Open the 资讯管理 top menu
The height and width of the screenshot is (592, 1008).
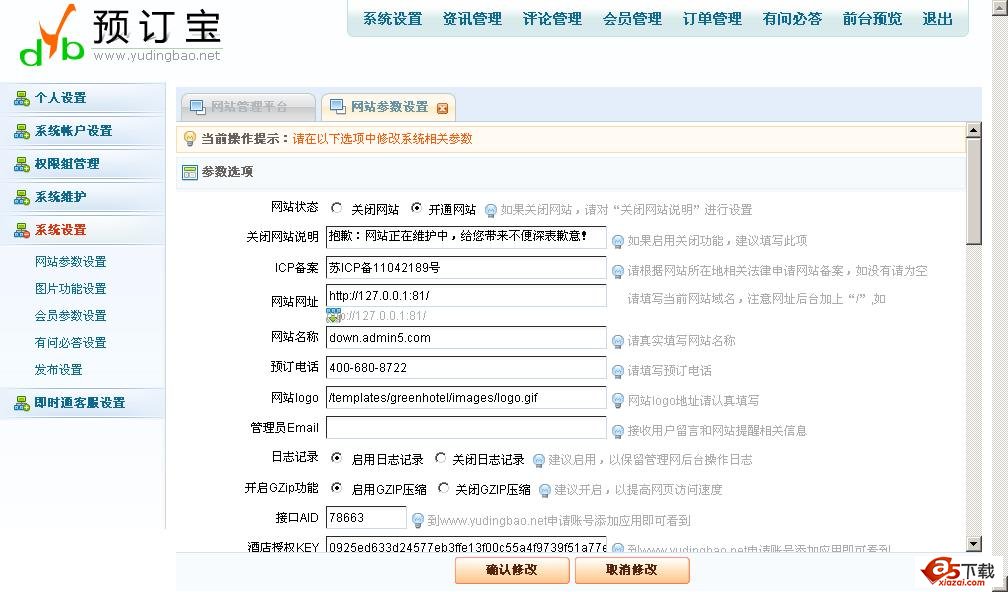click(472, 19)
